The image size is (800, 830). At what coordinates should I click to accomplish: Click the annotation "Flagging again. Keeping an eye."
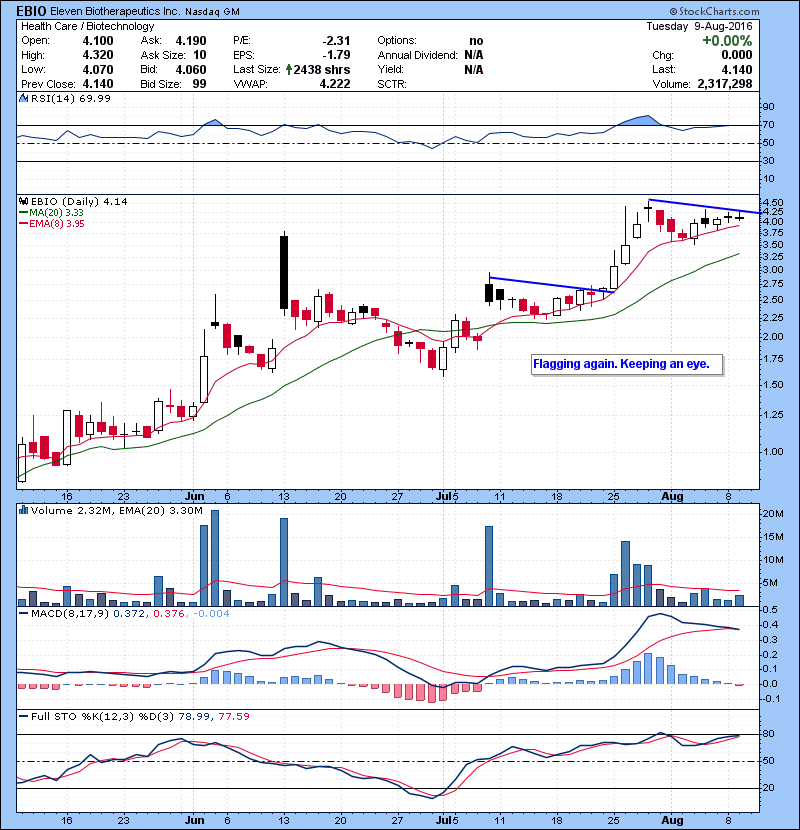tap(621, 364)
